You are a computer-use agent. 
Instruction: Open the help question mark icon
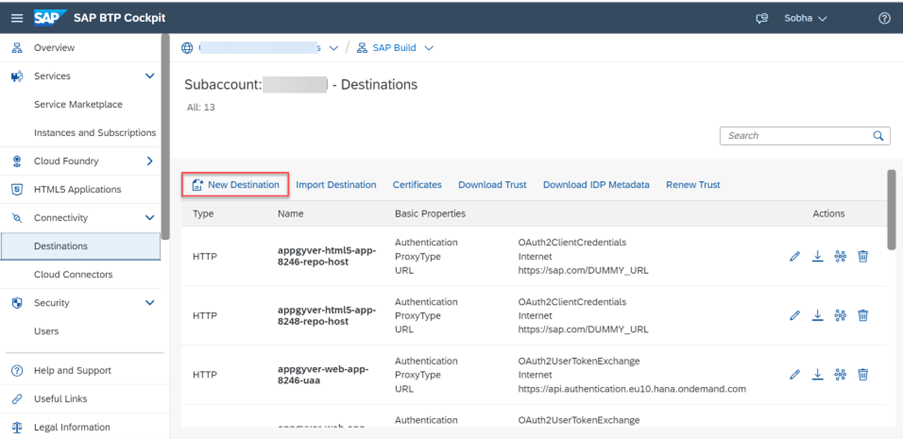(x=885, y=18)
